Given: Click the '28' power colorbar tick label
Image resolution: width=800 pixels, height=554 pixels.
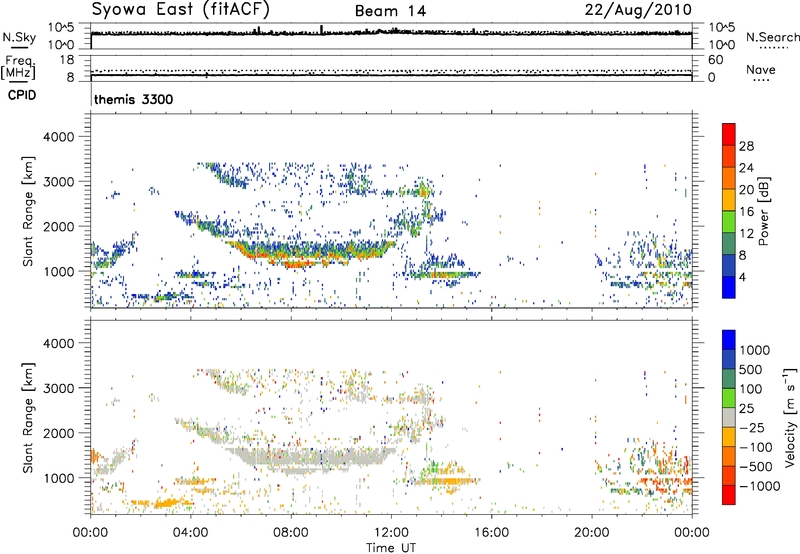Looking at the screenshot, I should click(x=746, y=146).
